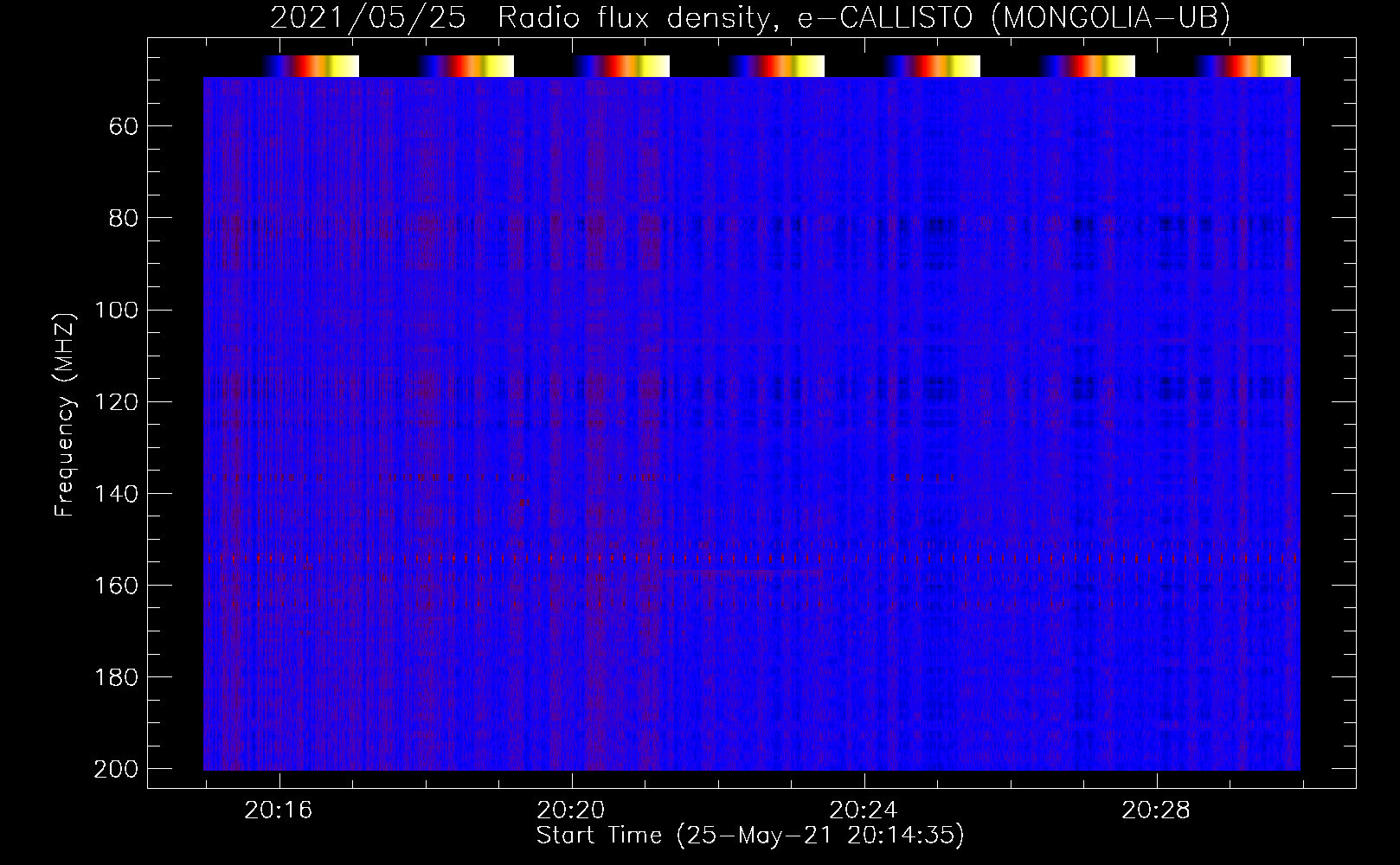
Task: Click the 120 MHz frequency tick label
Action: point(116,401)
